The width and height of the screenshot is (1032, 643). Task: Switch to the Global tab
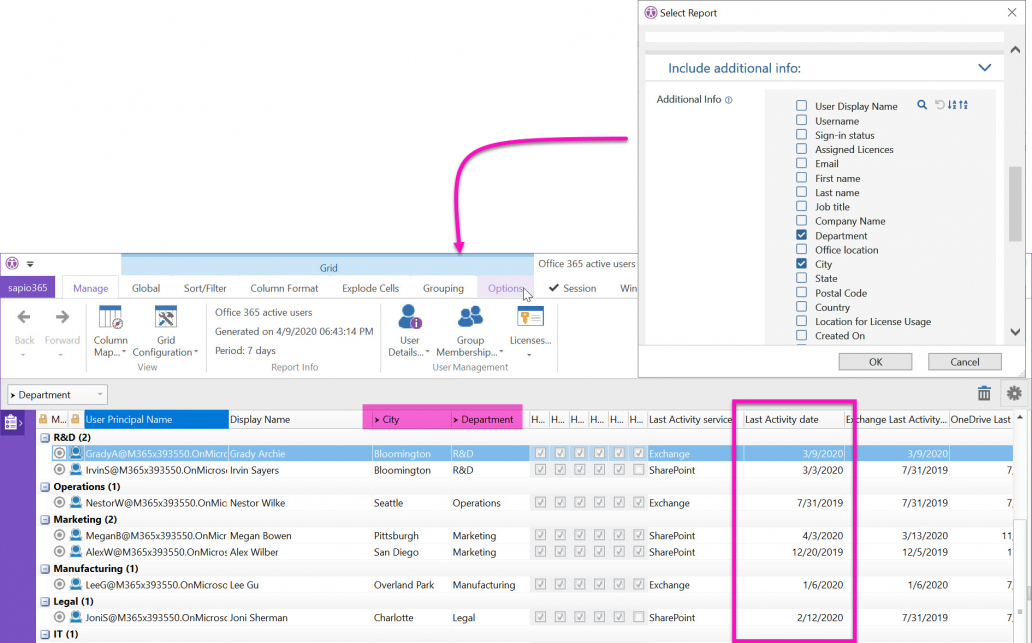coord(145,288)
